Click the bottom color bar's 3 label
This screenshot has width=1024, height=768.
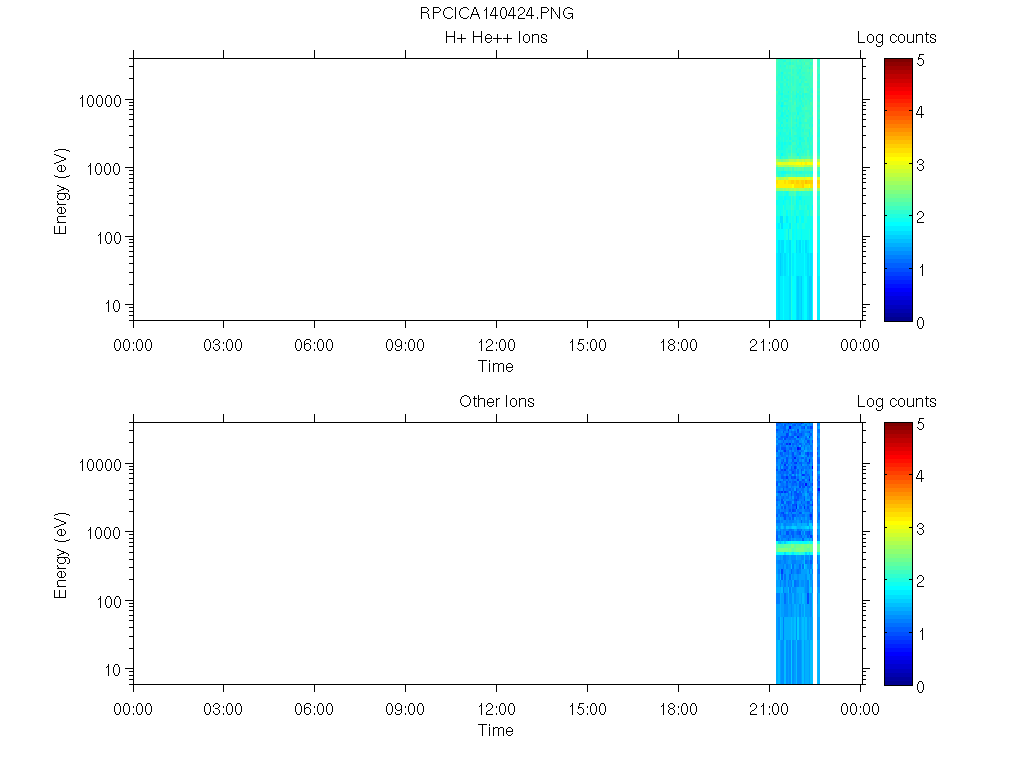(920, 529)
